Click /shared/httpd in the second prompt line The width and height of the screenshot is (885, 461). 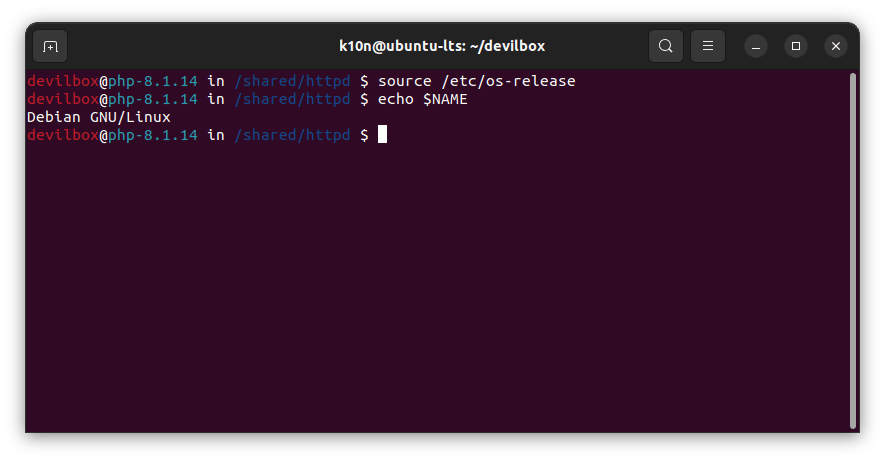coord(292,99)
